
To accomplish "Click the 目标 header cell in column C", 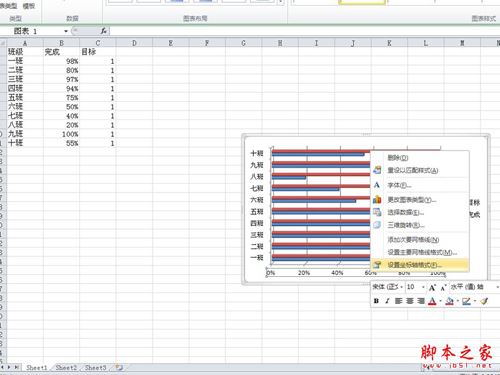I will click(98, 52).
